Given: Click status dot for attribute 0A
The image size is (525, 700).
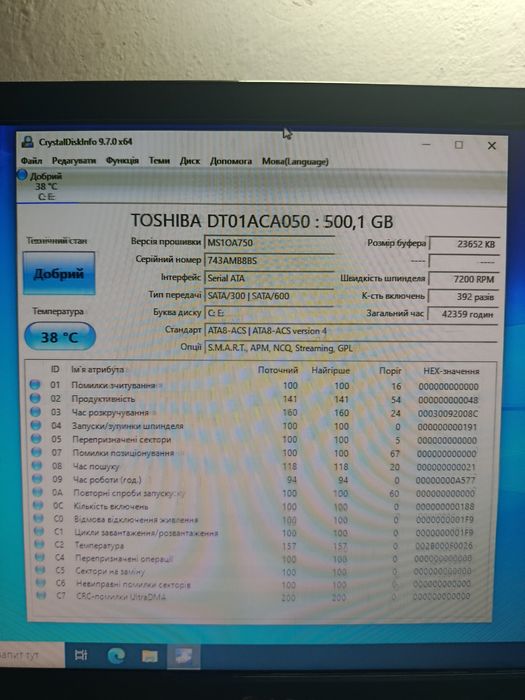Looking at the screenshot, I should [x=38, y=492].
